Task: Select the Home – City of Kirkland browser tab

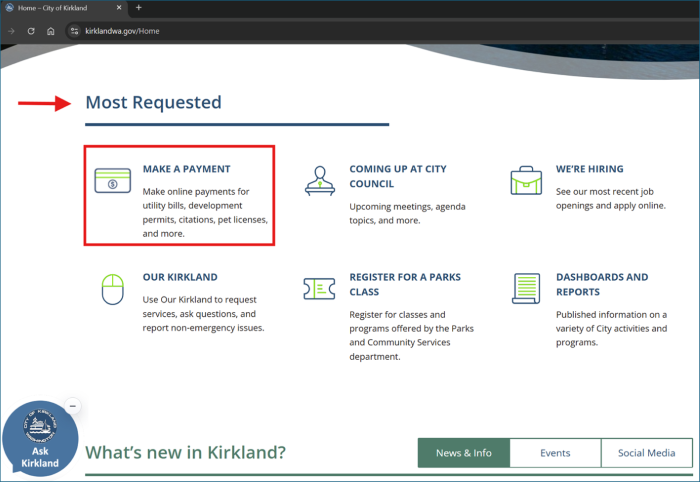Action: click(x=63, y=8)
